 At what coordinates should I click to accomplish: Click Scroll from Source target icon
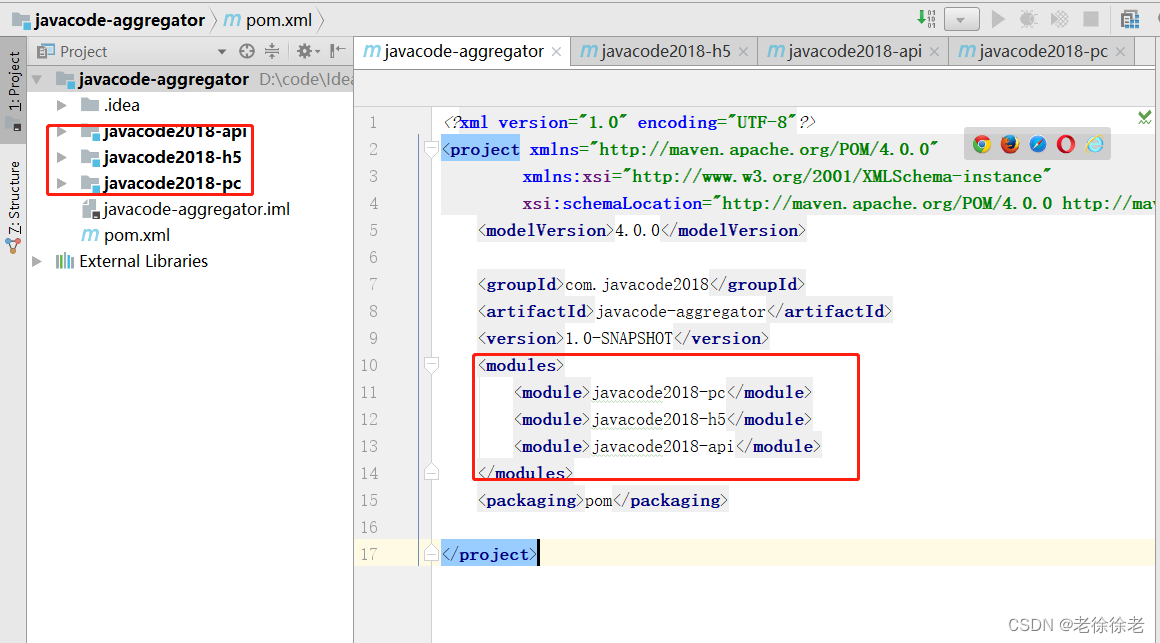point(247,51)
